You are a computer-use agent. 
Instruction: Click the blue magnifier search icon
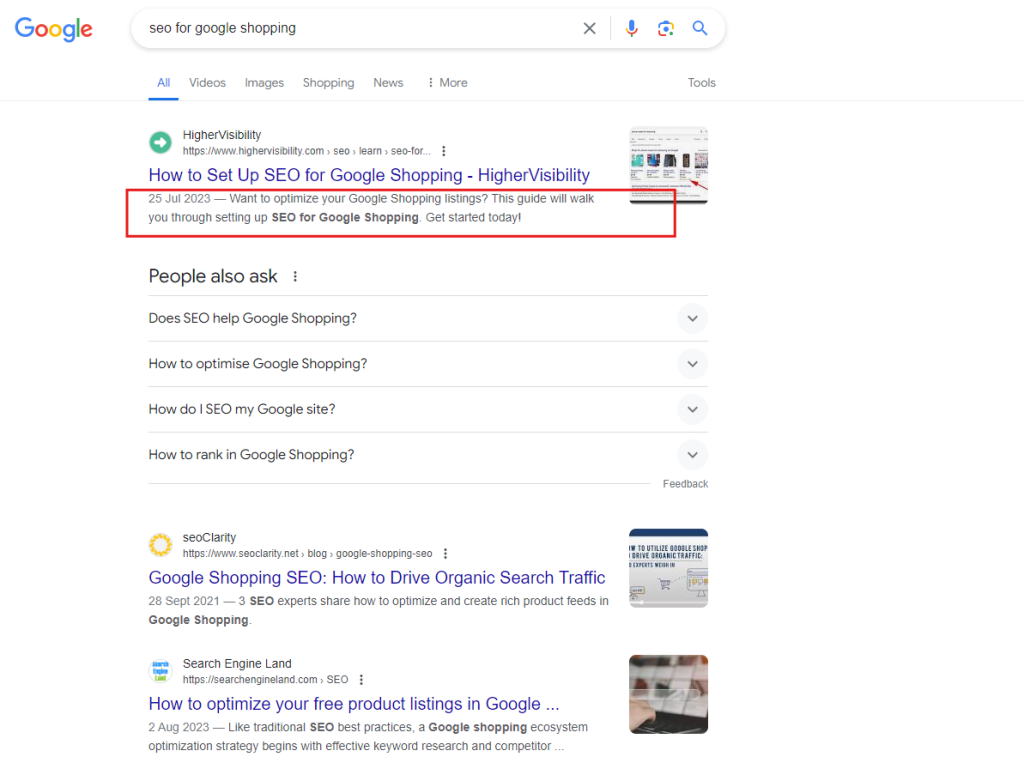click(700, 29)
